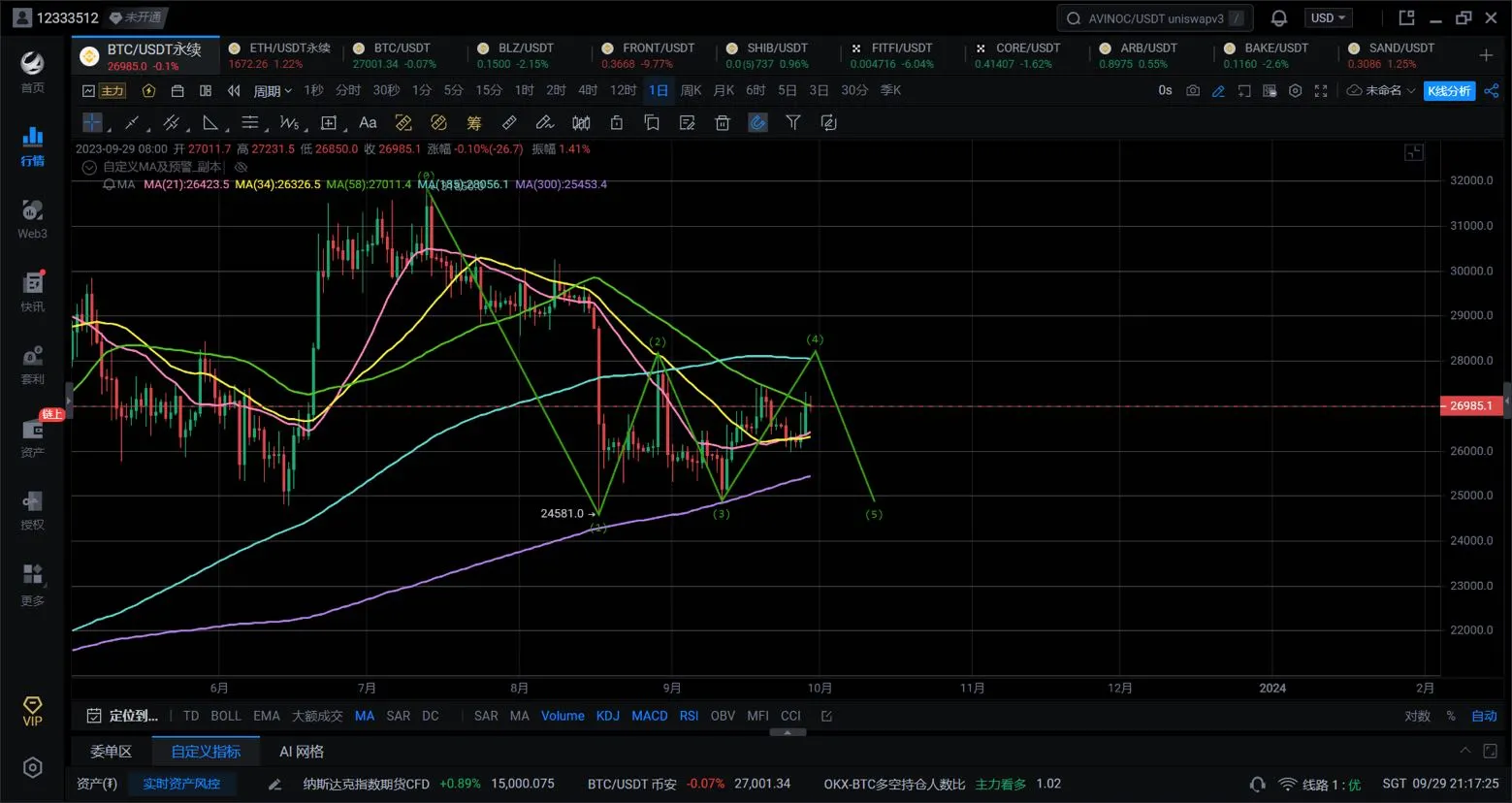Viewport: 1512px width, 803px height.
Task: Open the AI 网格 tab
Action: click(x=302, y=751)
